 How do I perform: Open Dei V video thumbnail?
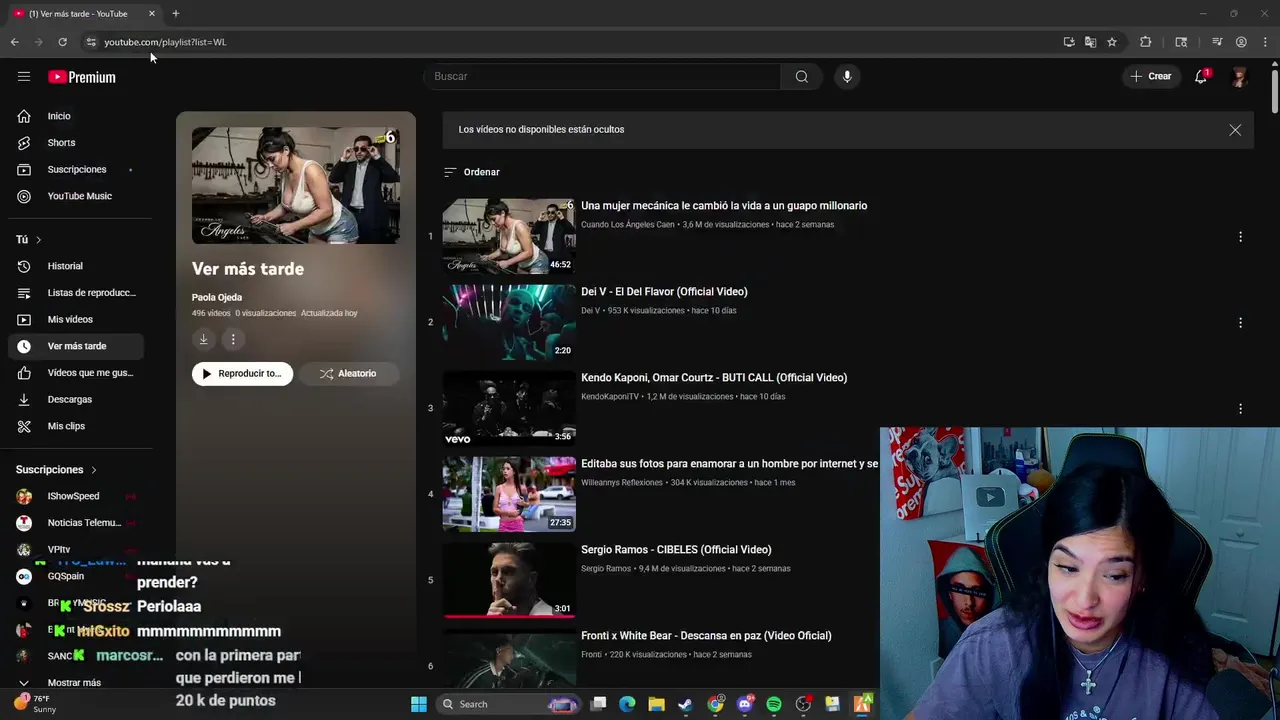point(509,322)
